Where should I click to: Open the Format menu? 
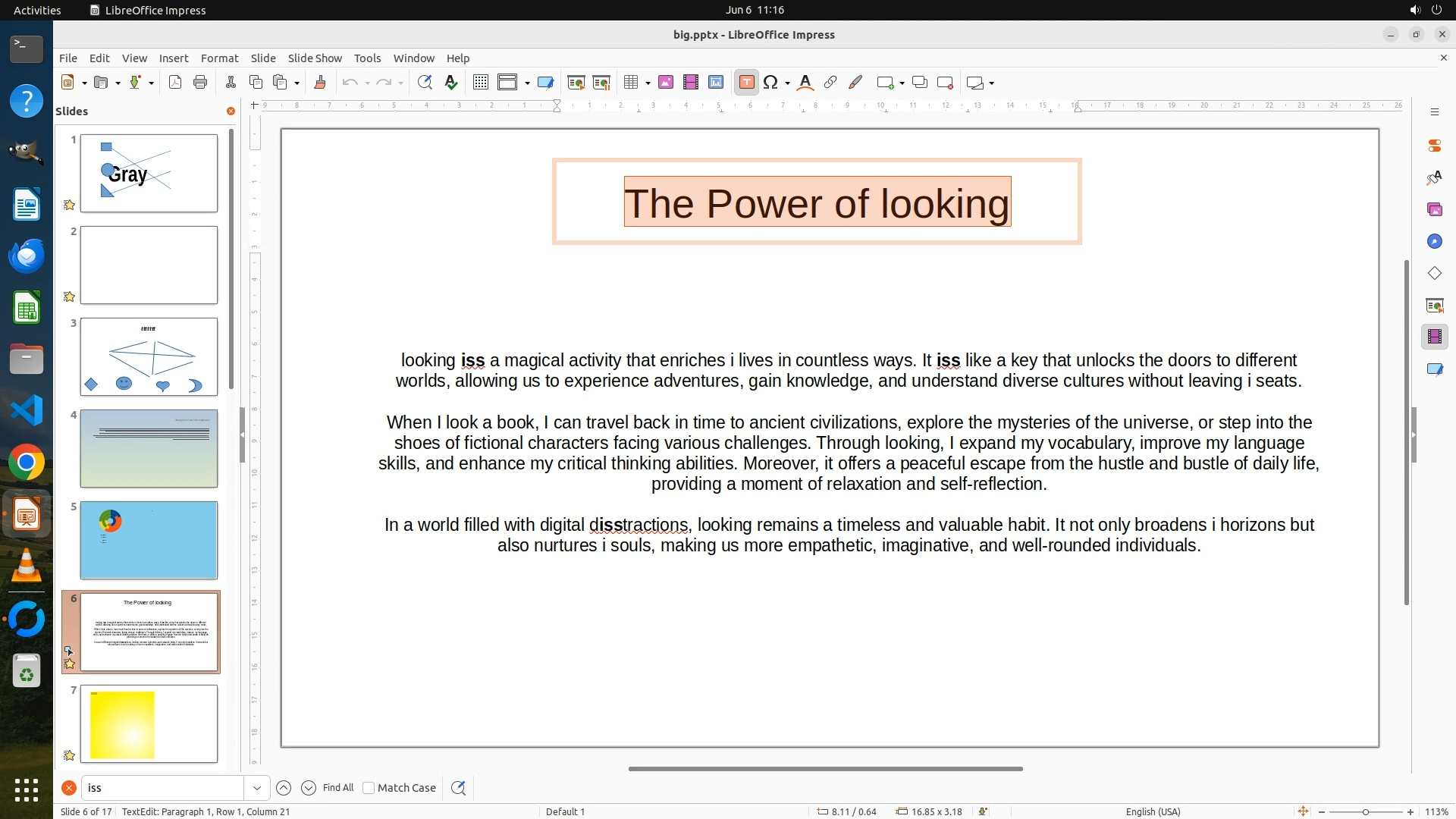coord(219,58)
